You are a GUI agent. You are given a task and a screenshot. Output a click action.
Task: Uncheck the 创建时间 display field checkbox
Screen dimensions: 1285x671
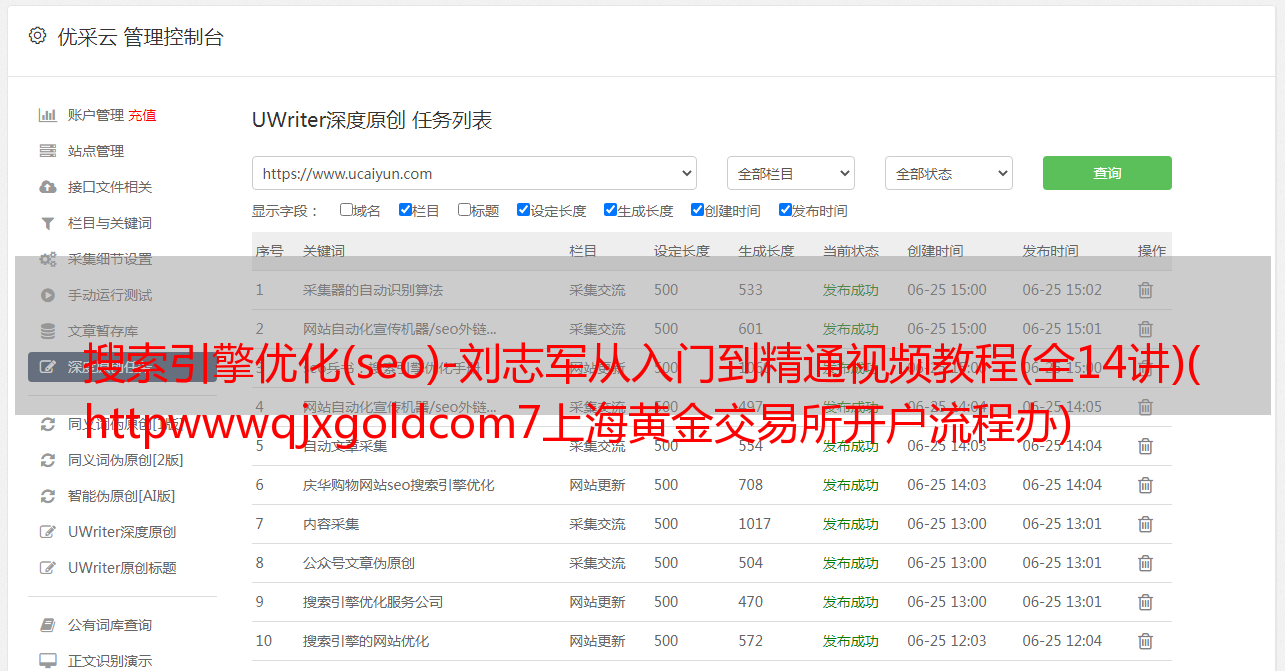point(697,210)
